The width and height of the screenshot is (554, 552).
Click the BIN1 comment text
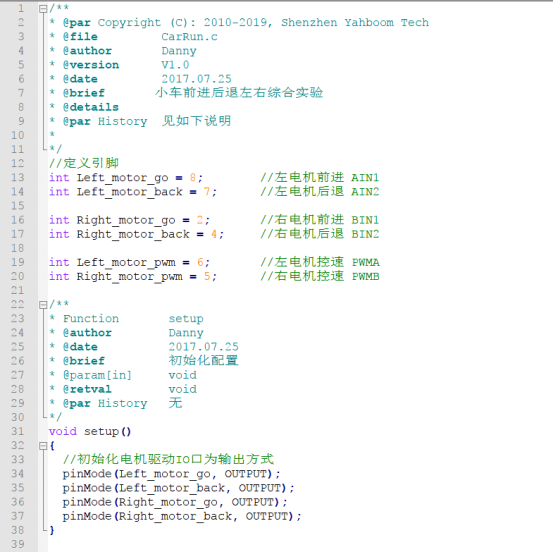click(365, 220)
